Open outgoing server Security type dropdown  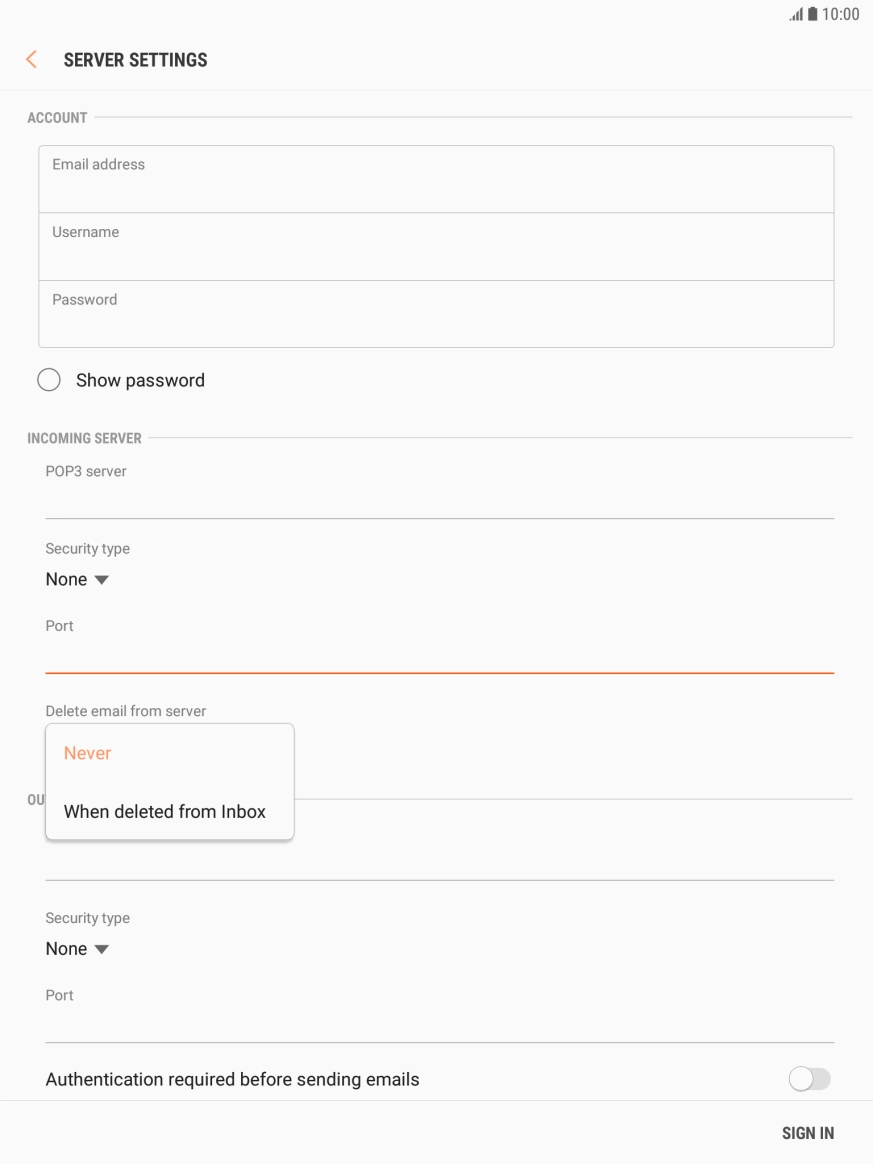point(76,949)
